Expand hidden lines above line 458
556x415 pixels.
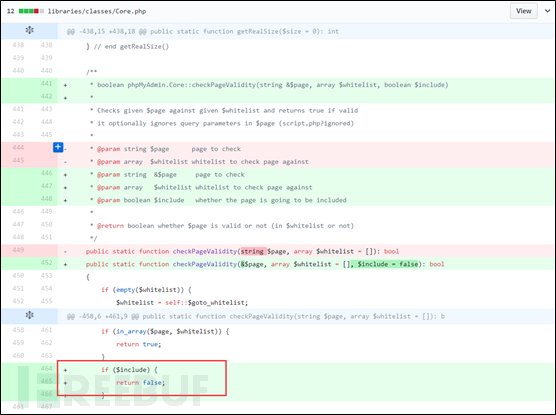click(x=30, y=315)
